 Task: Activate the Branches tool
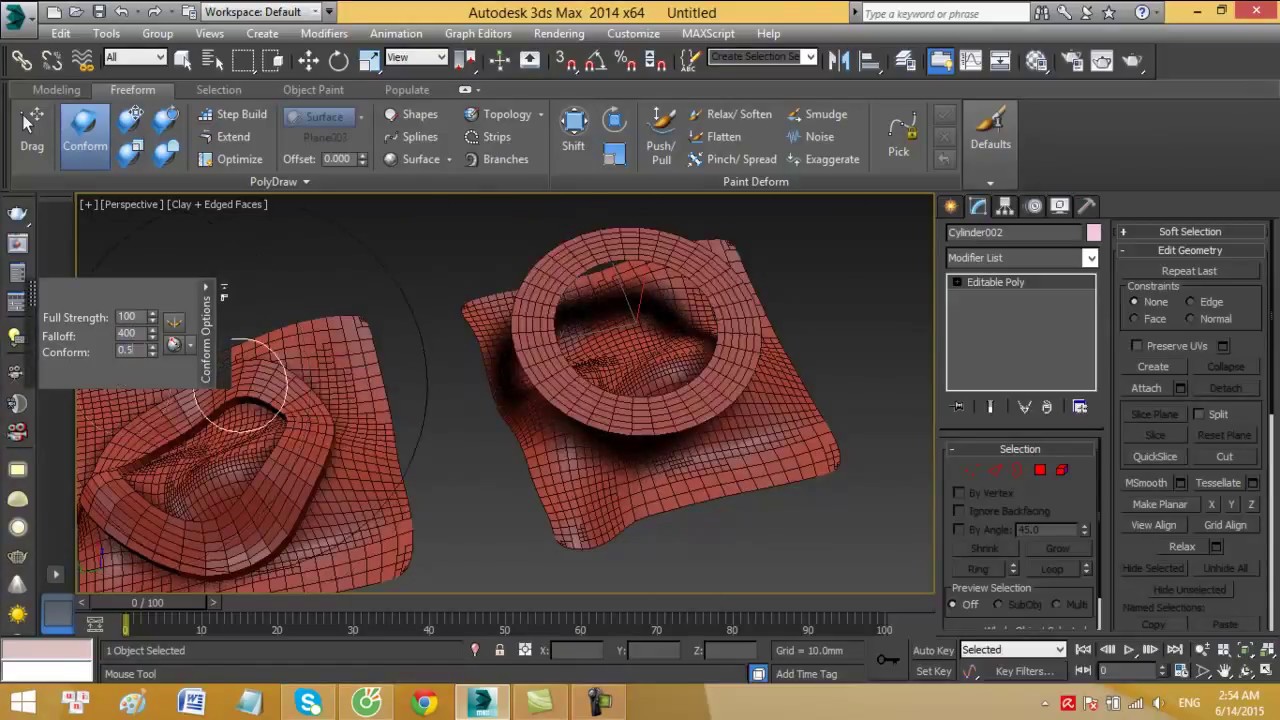pos(497,159)
